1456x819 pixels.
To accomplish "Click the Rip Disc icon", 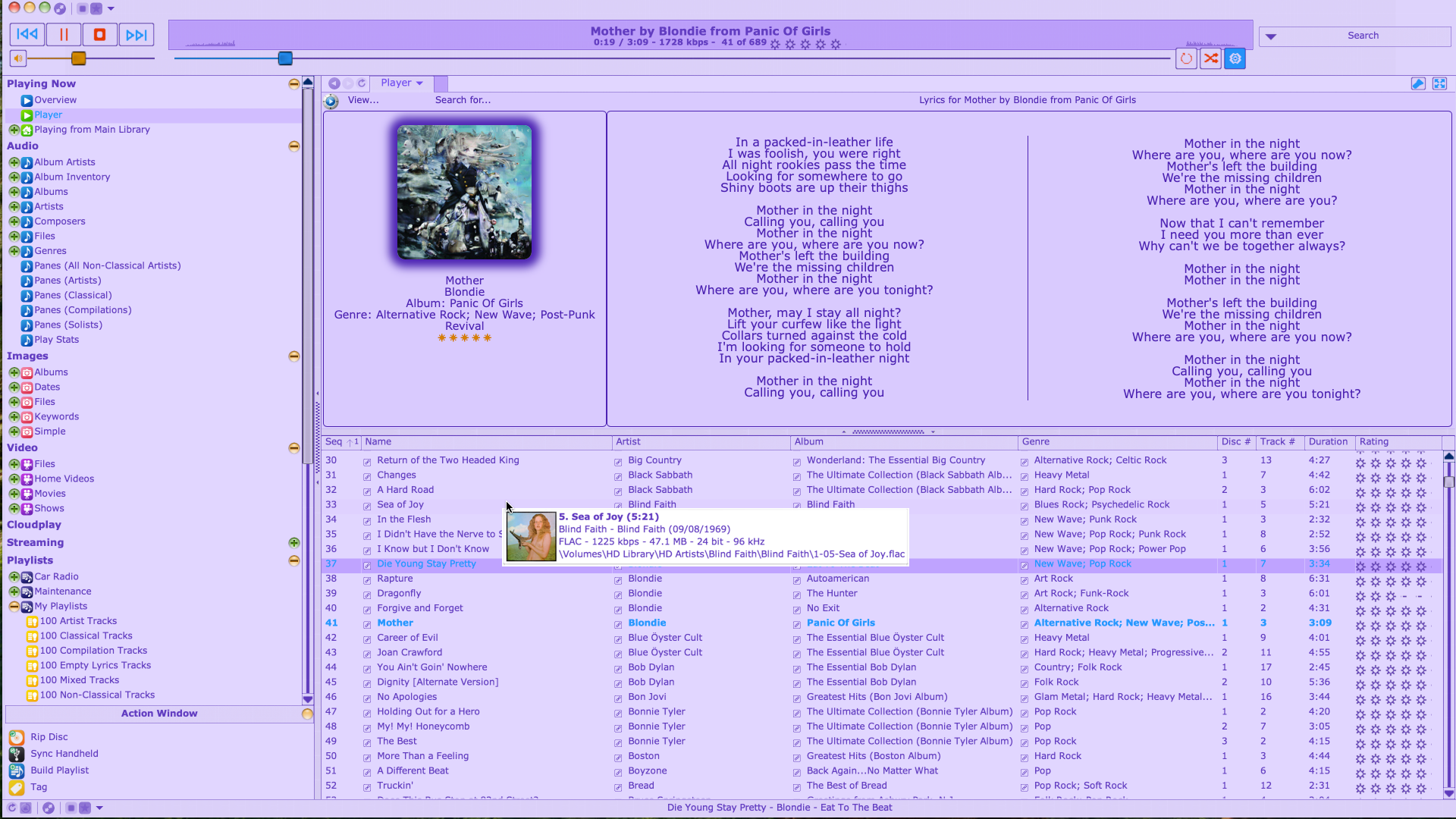I will click(16, 737).
